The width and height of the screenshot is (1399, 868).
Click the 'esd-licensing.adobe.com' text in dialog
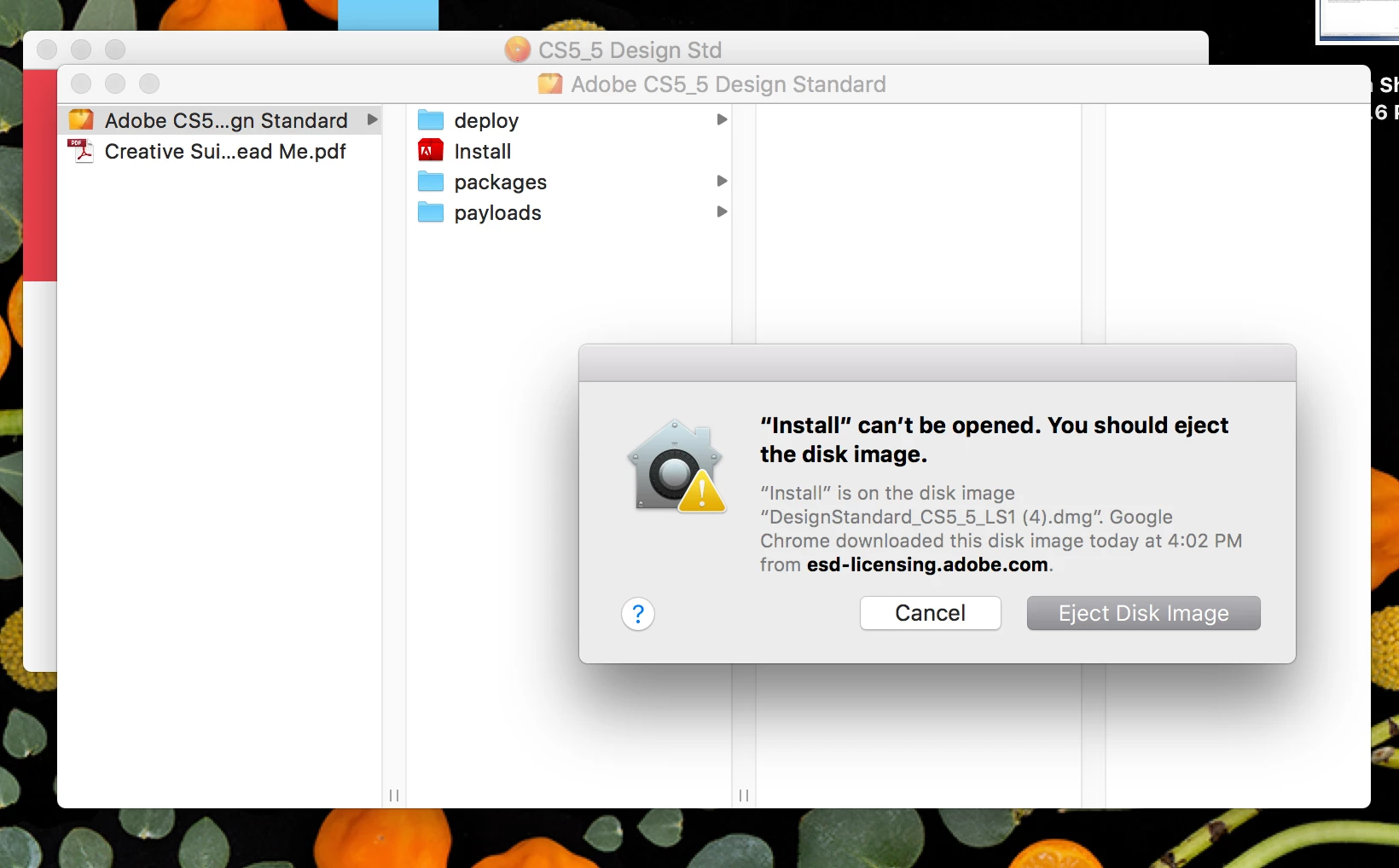927,564
